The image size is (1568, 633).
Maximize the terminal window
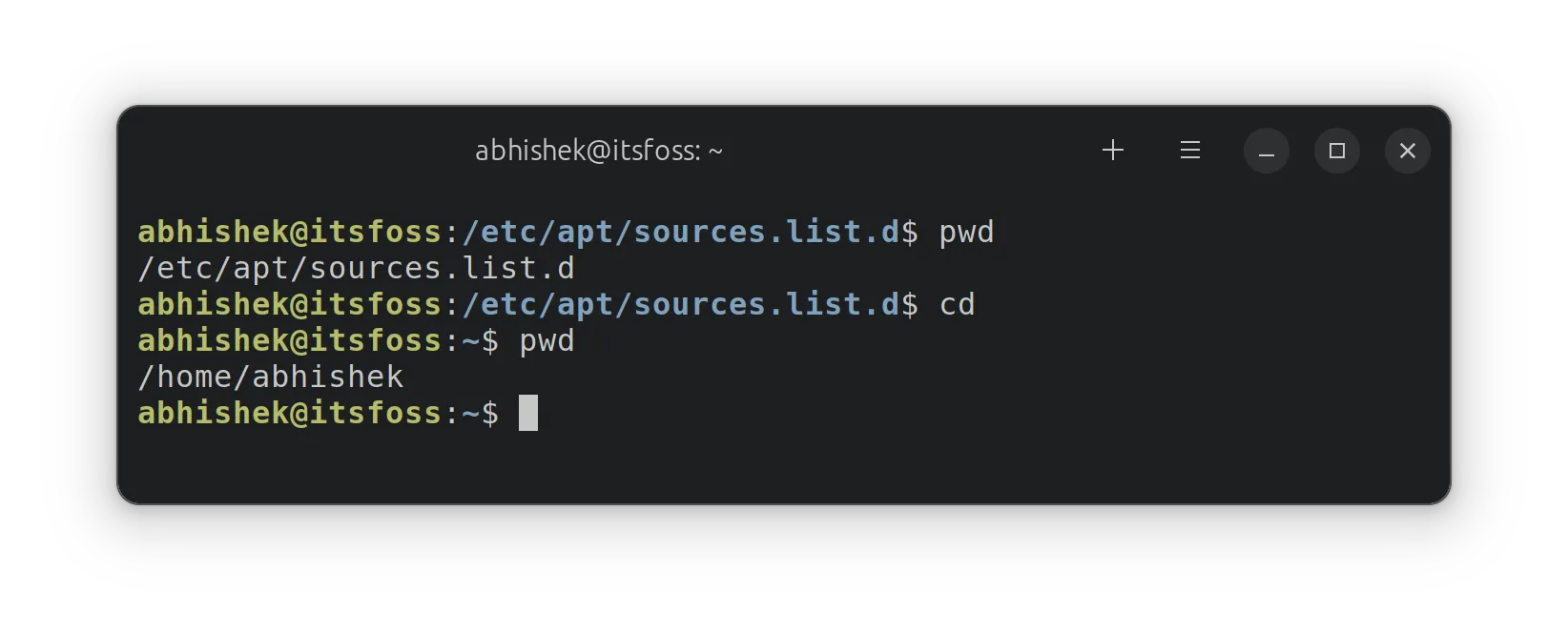tap(1337, 152)
